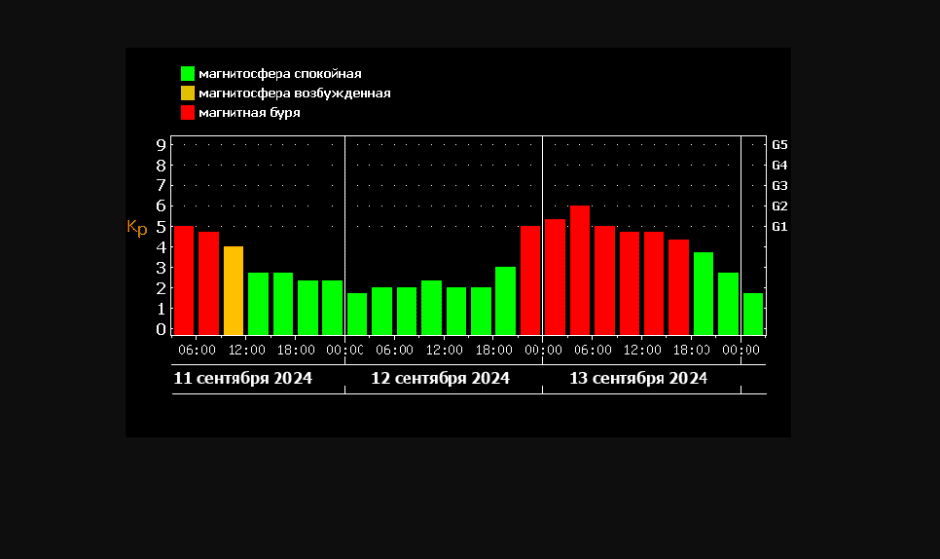The width and height of the screenshot is (940, 559).
Task: Click the G1 storm level label
Action: pyautogui.click(x=780, y=227)
